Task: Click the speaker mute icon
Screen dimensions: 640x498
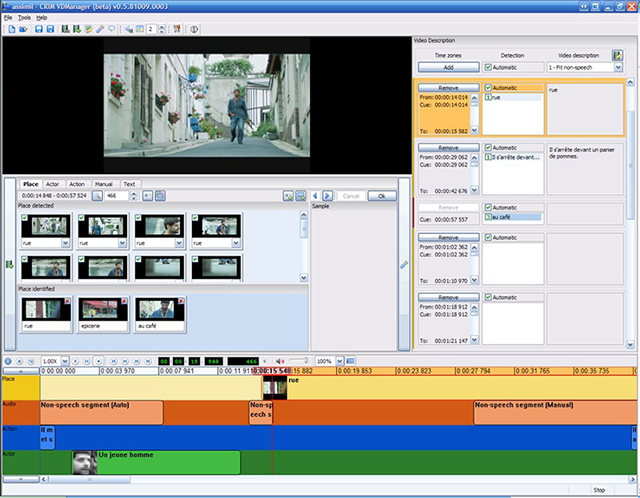Action: point(280,361)
